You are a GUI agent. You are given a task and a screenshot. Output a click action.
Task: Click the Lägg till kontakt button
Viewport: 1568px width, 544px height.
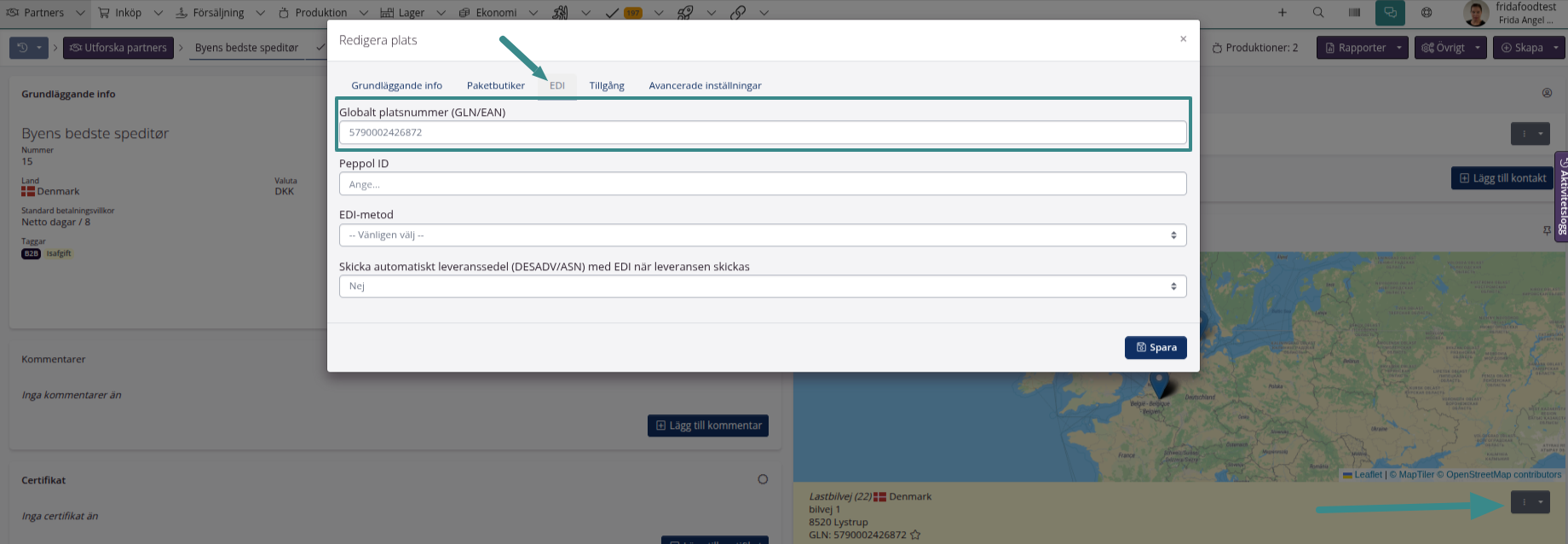point(1502,178)
